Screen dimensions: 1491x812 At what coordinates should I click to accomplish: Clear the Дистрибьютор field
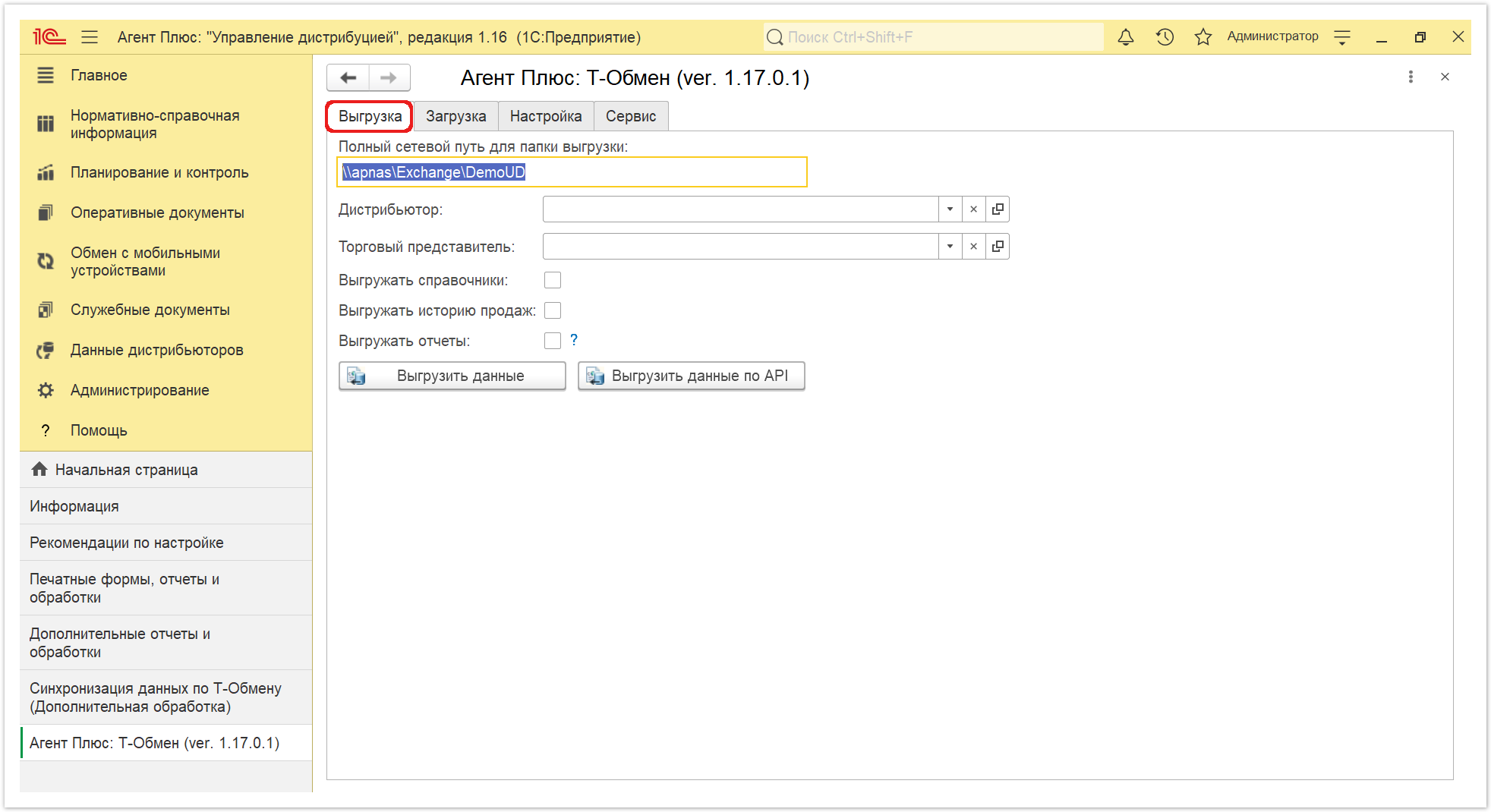[x=973, y=209]
